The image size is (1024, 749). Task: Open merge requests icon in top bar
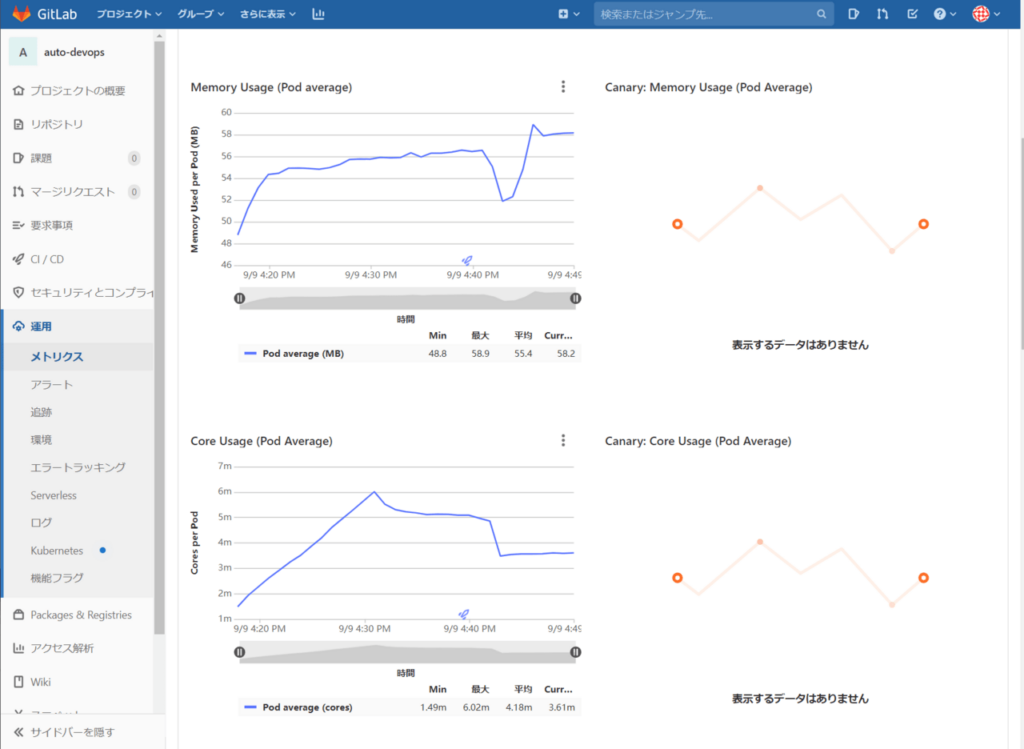pyautogui.click(x=882, y=14)
